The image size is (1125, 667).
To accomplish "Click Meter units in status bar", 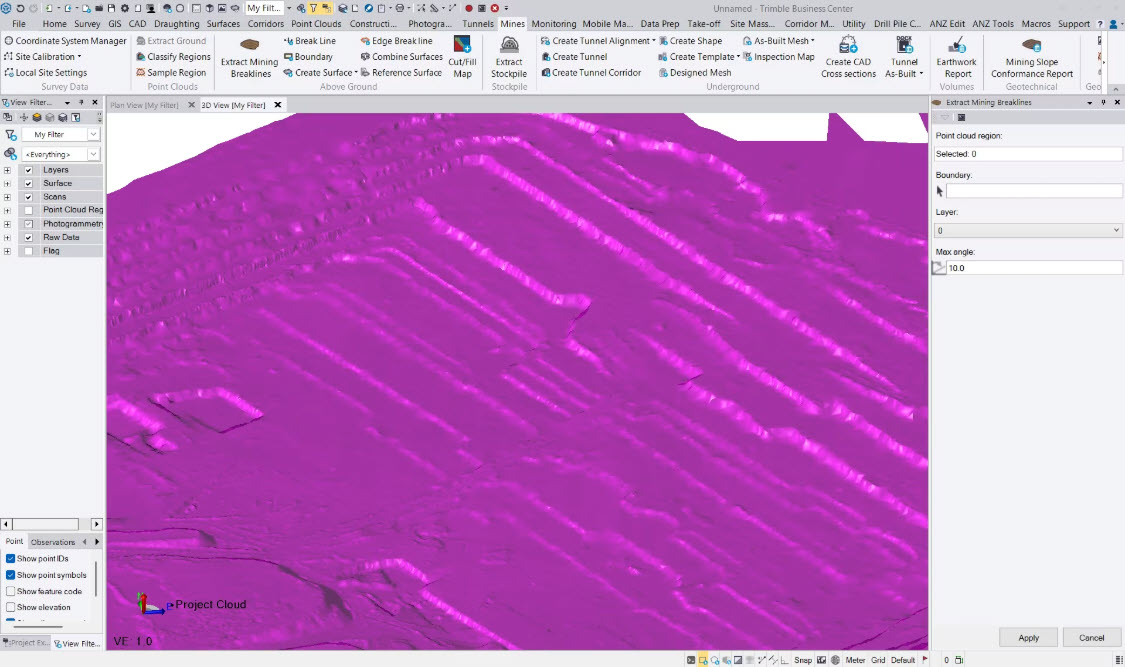I will pos(855,660).
